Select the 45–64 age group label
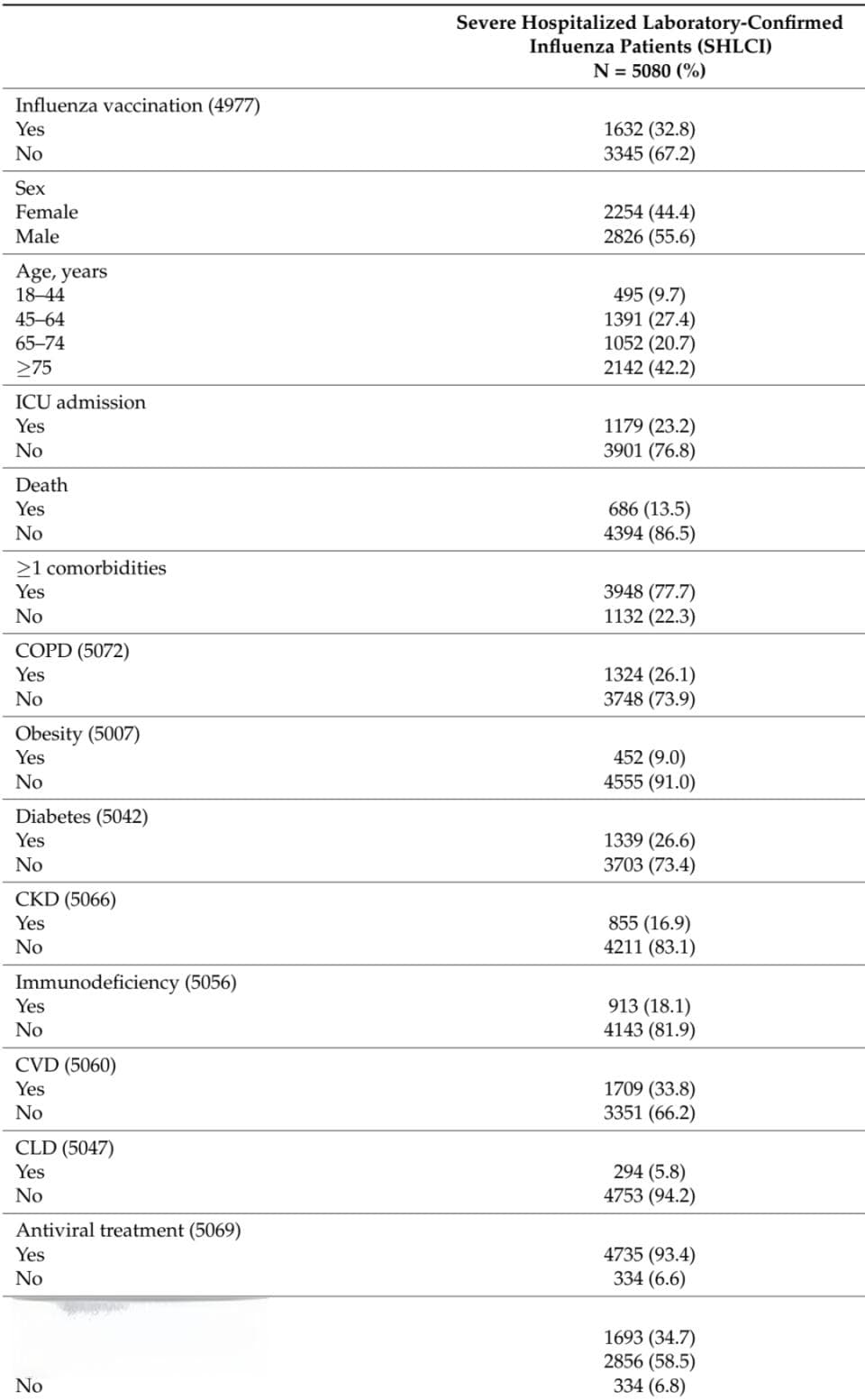This screenshot has height=1400, width=865. (x=40, y=319)
